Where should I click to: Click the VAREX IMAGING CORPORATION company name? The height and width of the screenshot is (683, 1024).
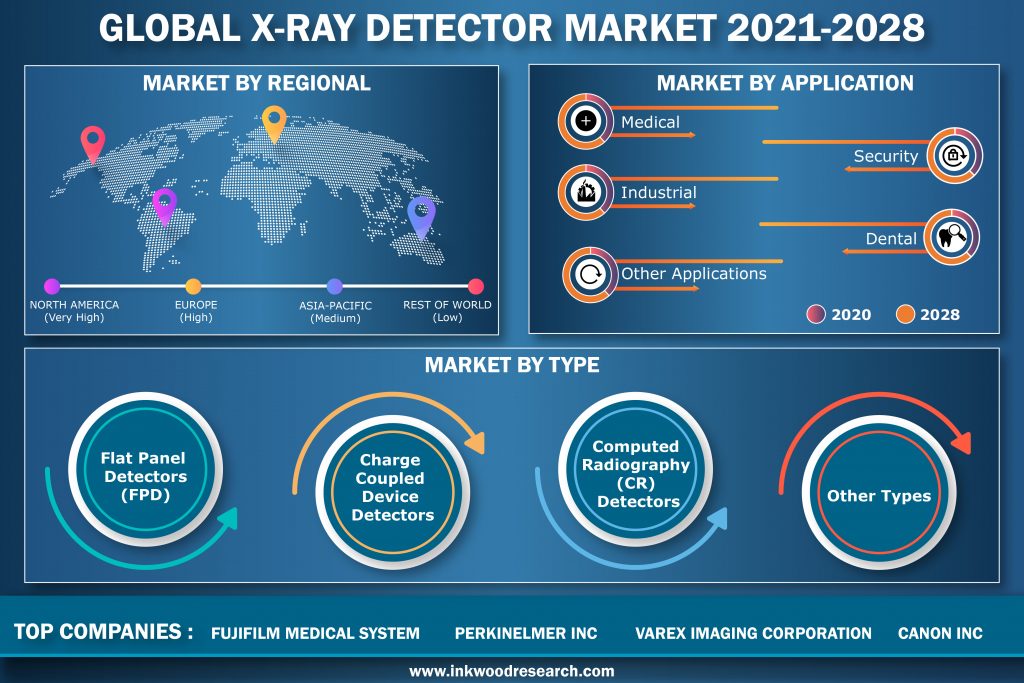click(753, 633)
